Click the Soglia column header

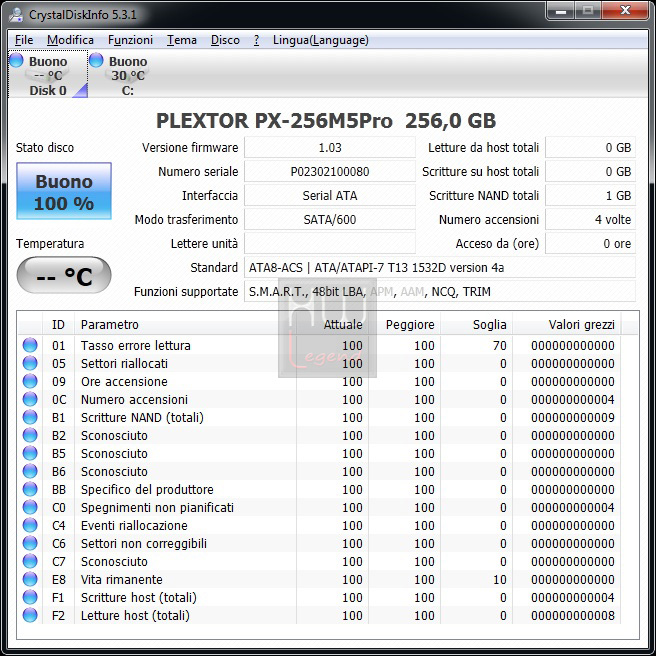(x=477, y=325)
